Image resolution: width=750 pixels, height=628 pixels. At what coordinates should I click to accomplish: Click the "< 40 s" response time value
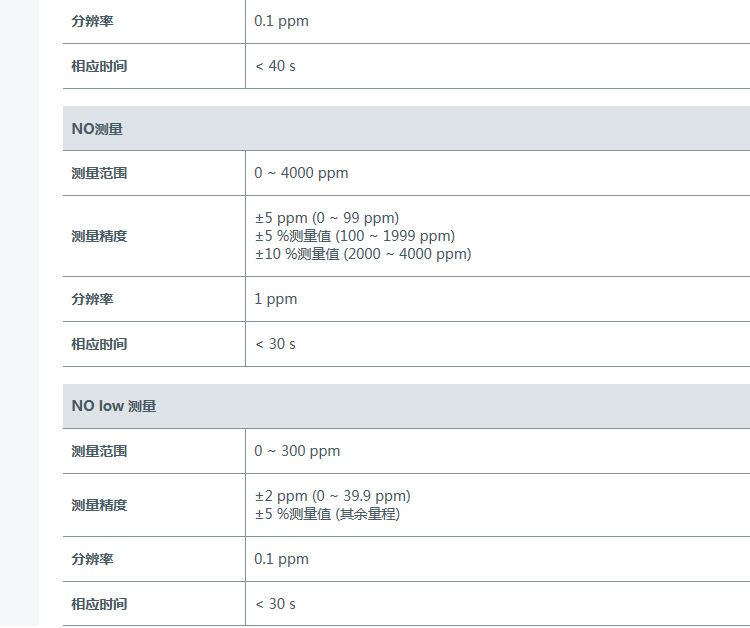275,66
